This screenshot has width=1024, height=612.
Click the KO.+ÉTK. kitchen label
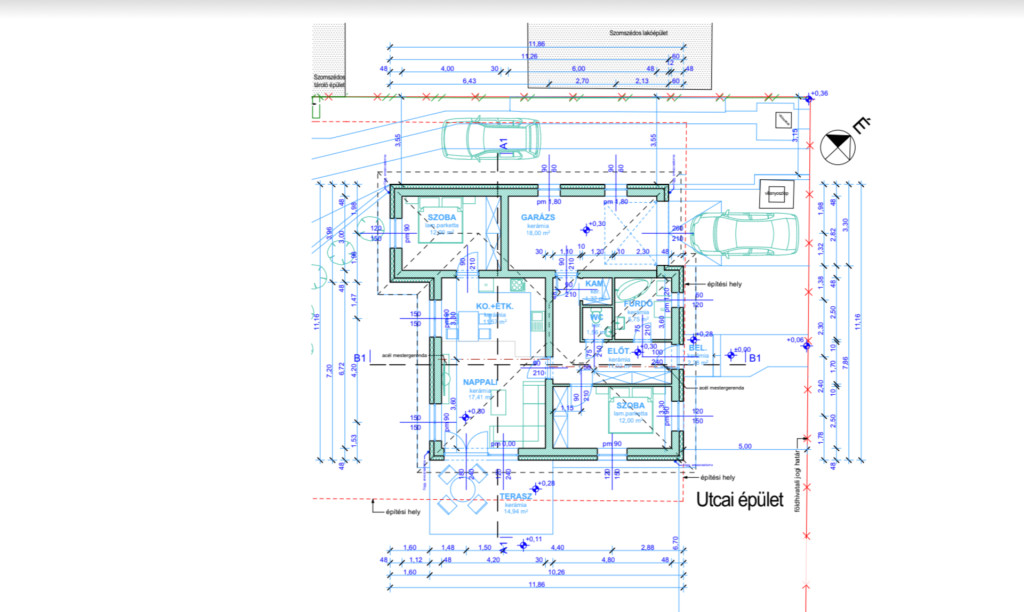[x=495, y=305]
